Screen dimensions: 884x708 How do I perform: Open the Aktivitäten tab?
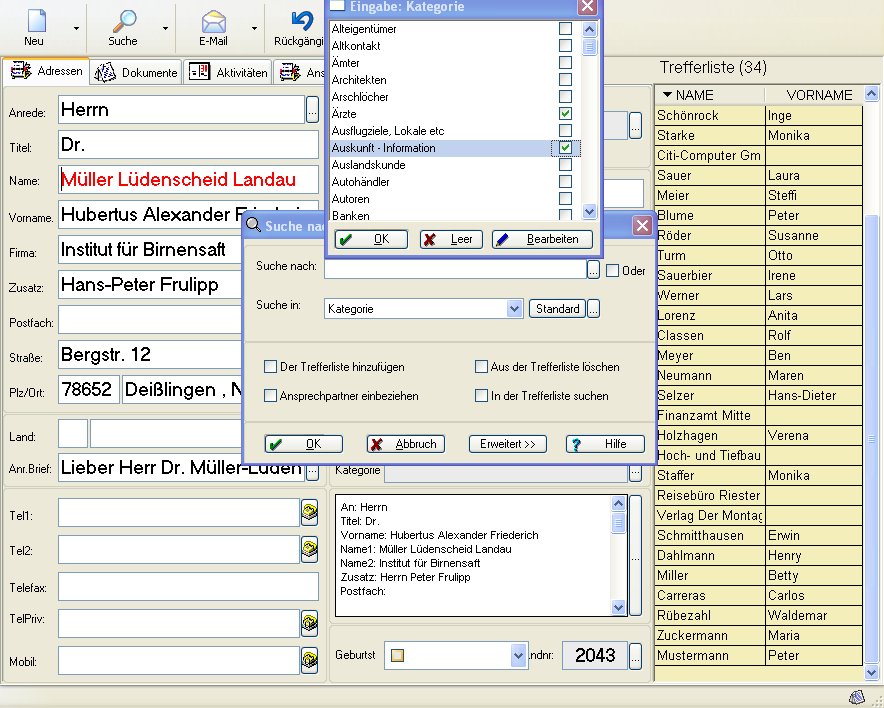point(229,72)
